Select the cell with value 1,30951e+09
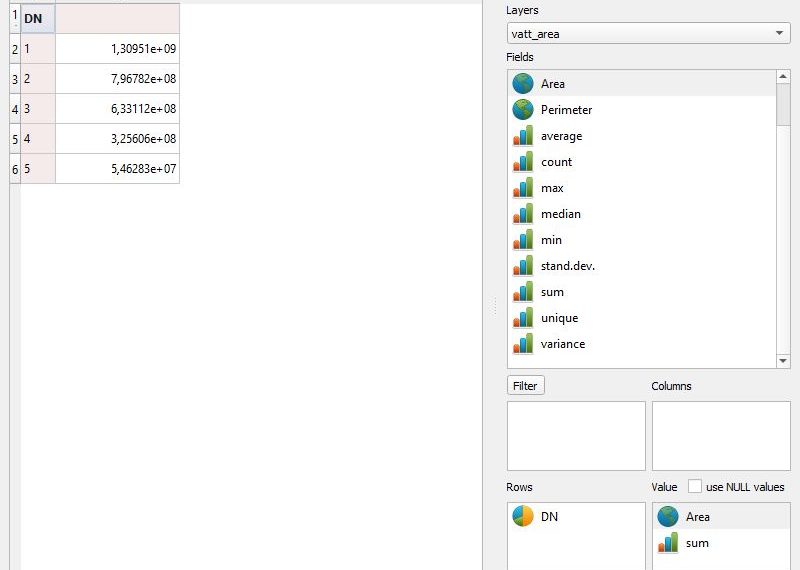 [x=117, y=49]
